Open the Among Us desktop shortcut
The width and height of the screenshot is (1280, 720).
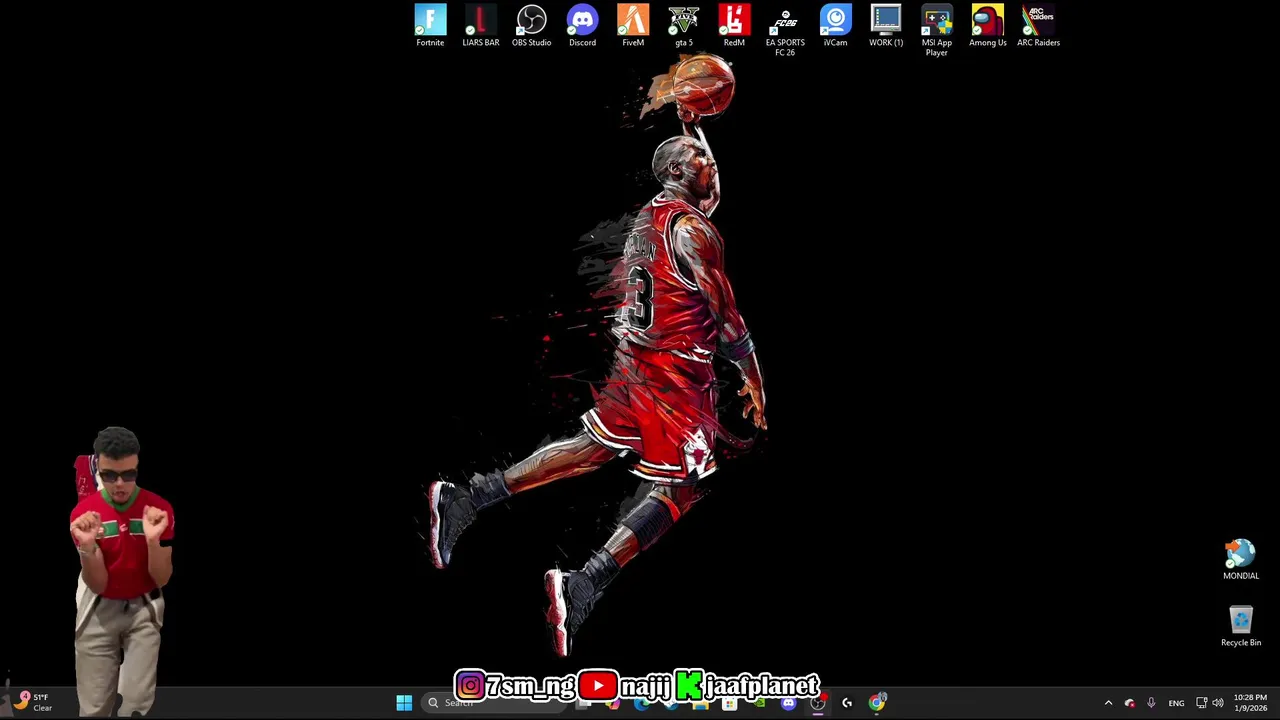click(988, 26)
